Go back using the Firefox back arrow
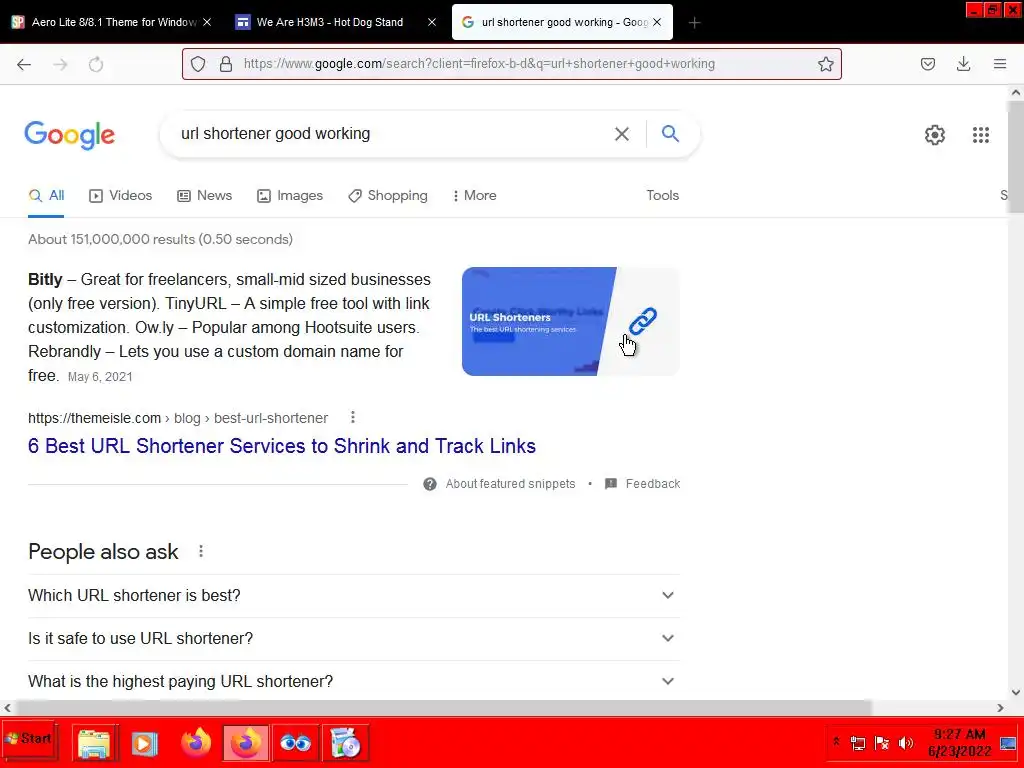 24,64
